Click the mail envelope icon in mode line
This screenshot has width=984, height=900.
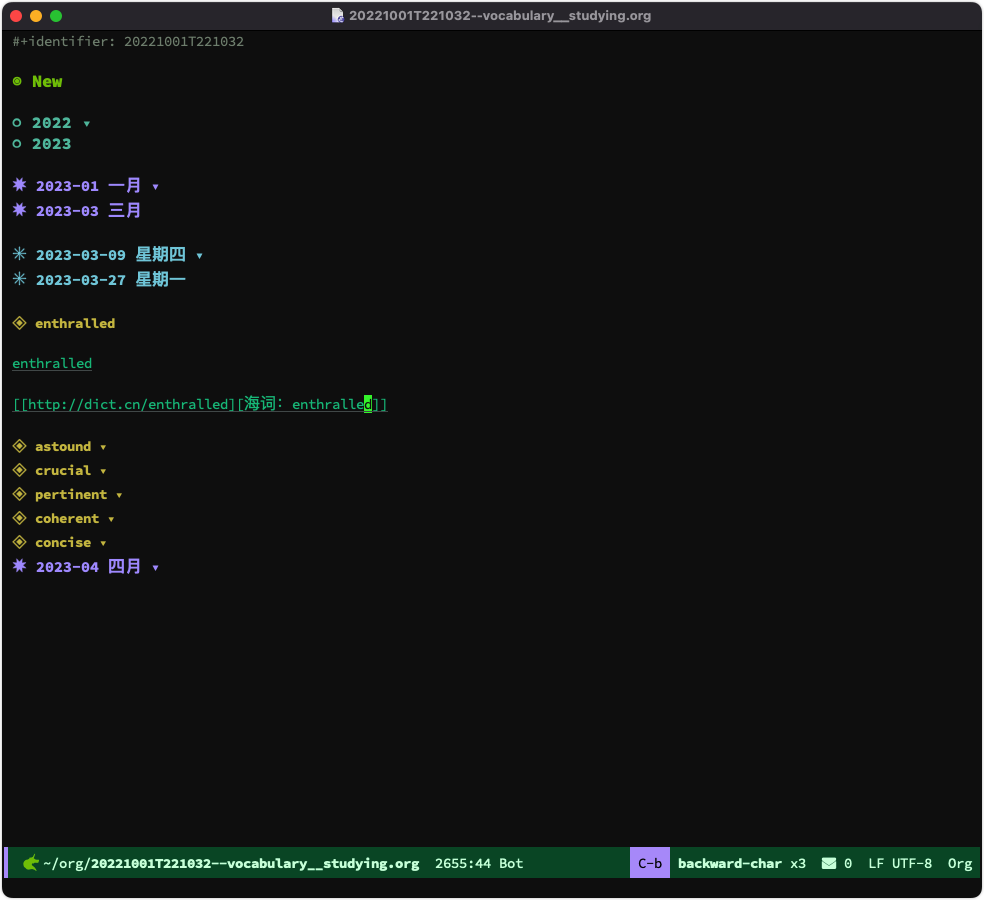[829, 864]
